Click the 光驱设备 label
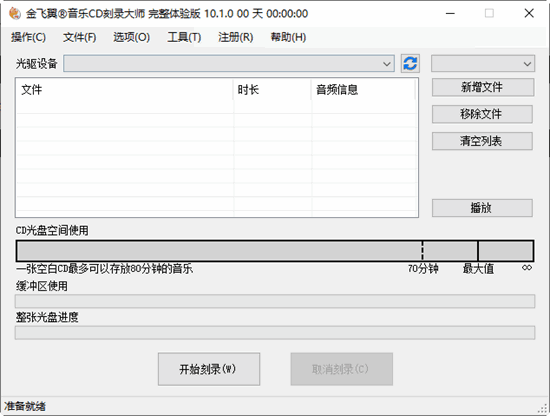This screenshot has height=416, width=550. pyautogui.click(x=36, y=64)
